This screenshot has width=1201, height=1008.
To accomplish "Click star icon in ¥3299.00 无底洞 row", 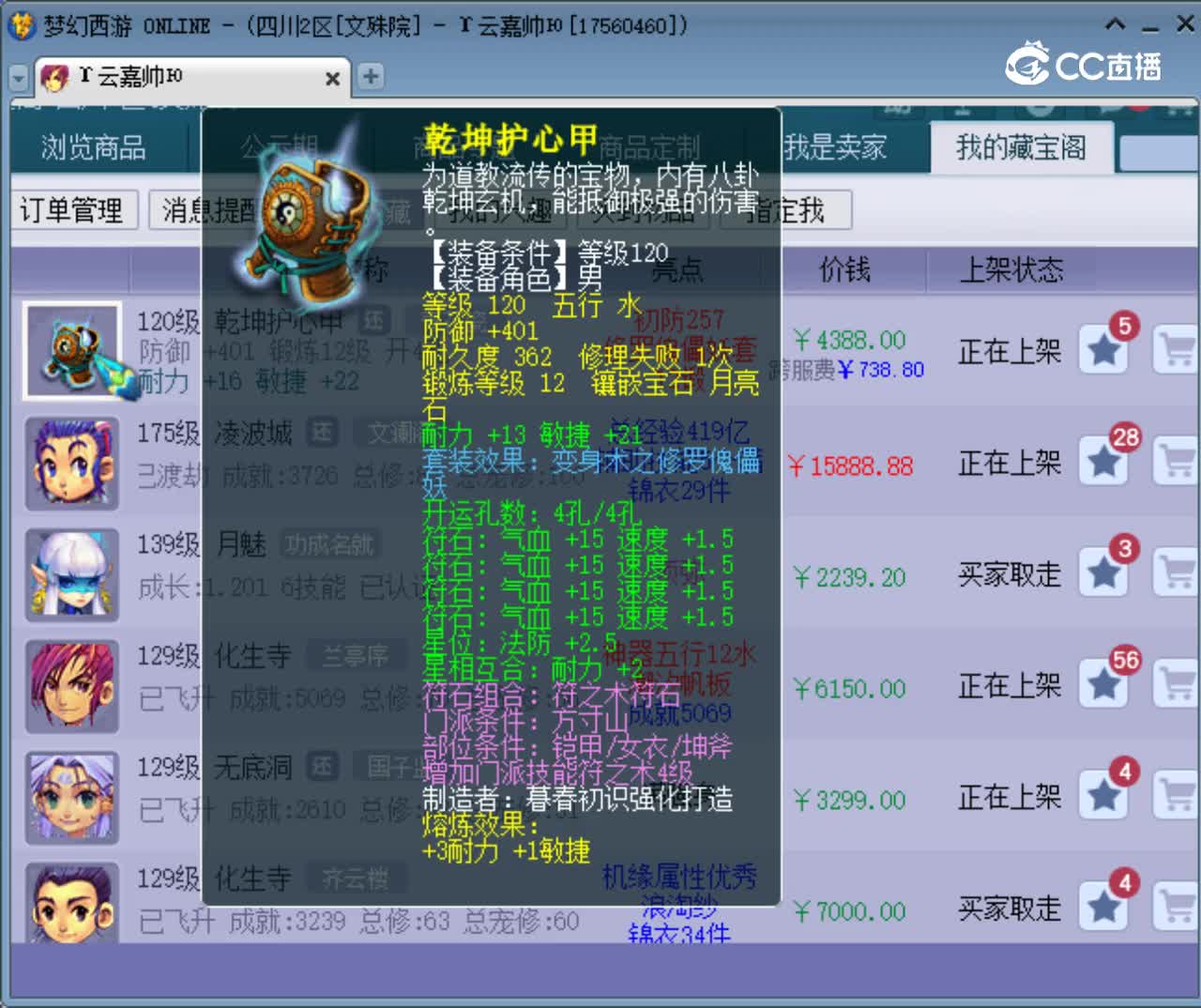I will click(x=1103, y=797).
